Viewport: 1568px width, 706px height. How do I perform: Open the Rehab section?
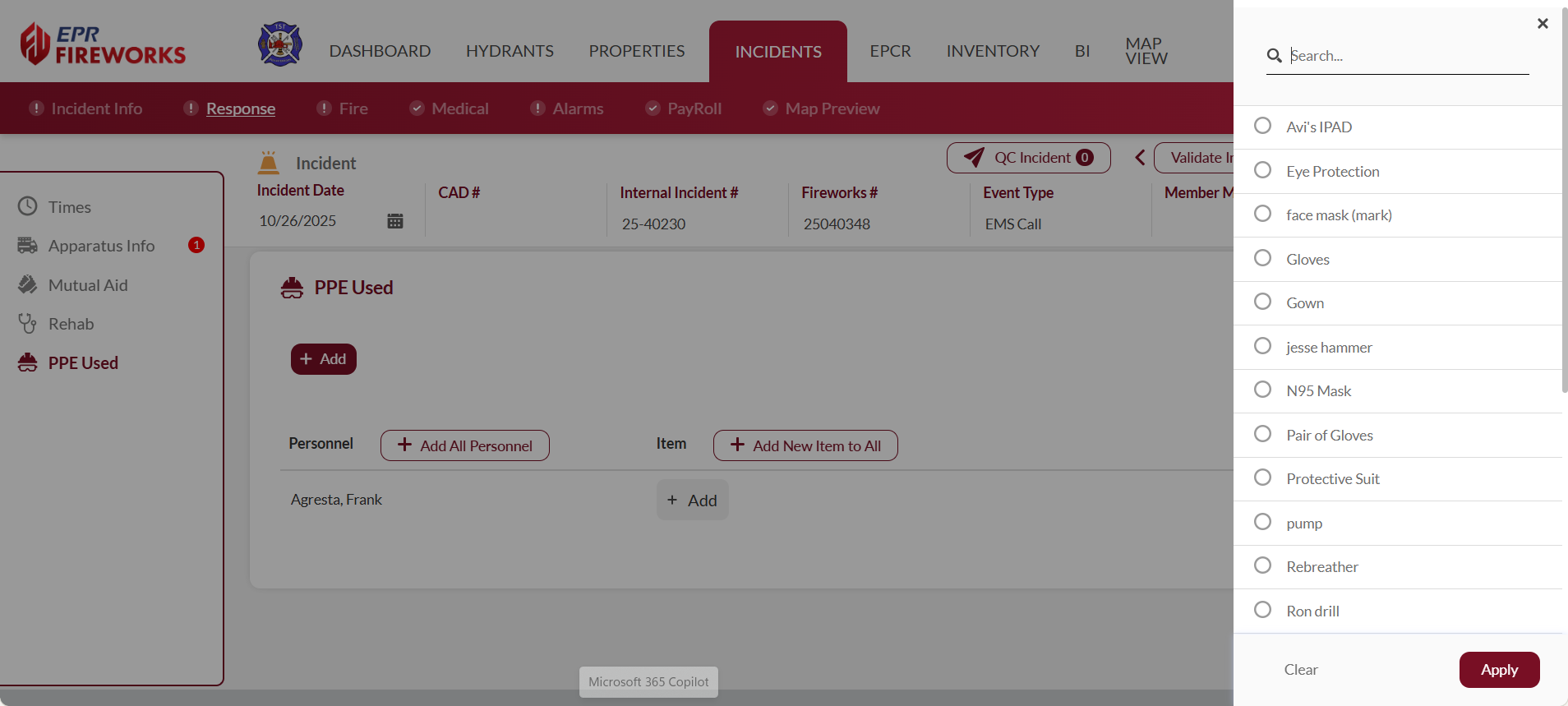coord(71,324)
